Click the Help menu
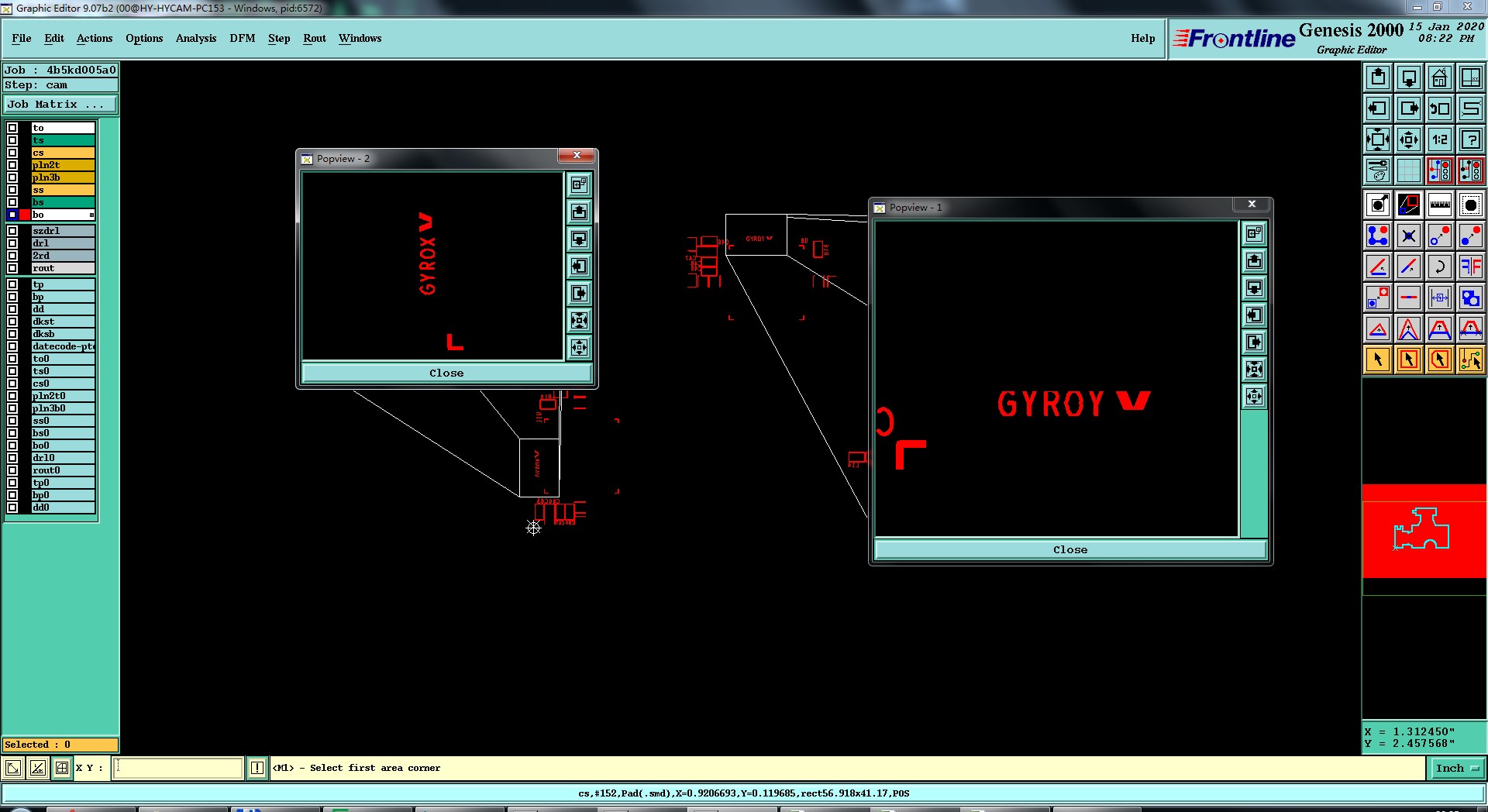 coord(1142,38)
